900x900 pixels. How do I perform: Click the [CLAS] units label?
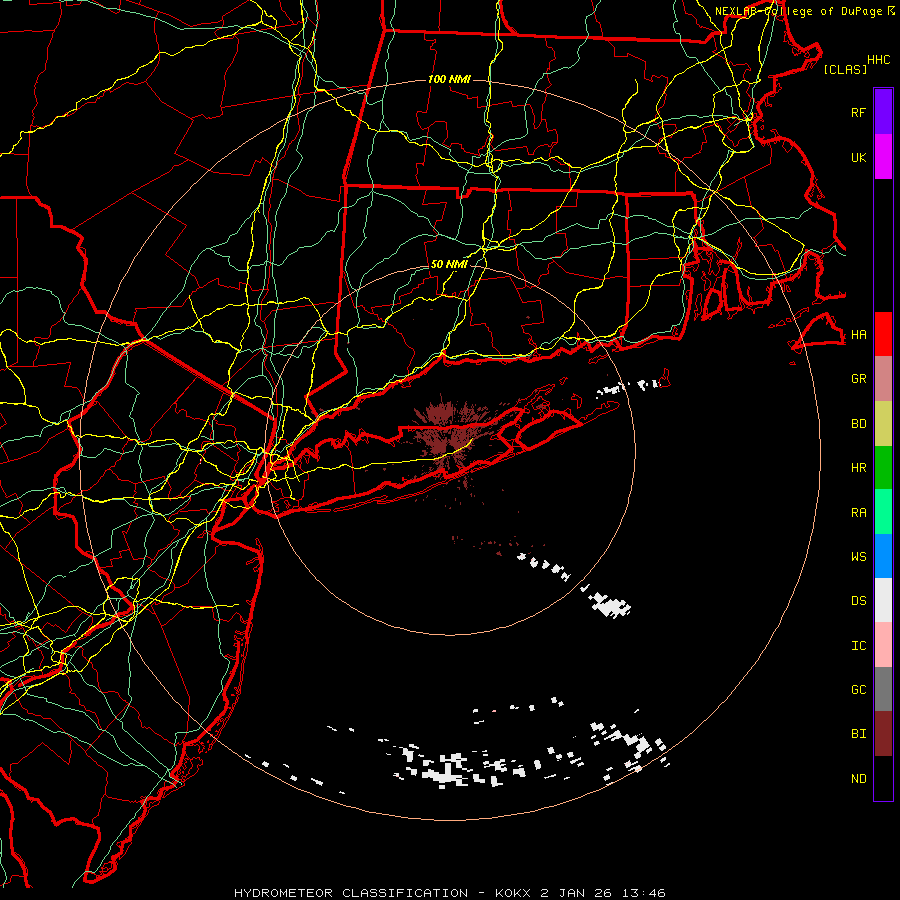tap(844, 69)
